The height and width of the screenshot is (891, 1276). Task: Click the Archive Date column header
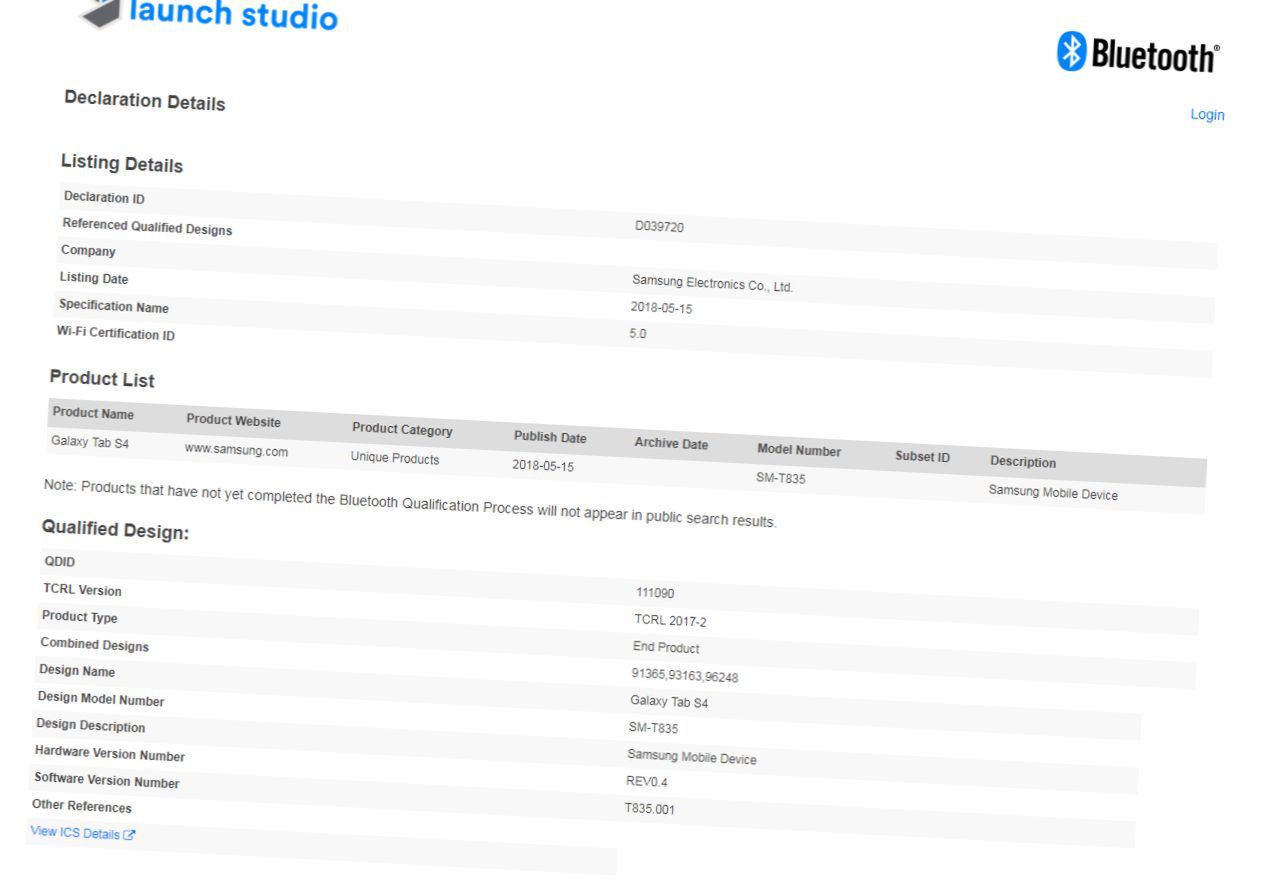point(671,443)
